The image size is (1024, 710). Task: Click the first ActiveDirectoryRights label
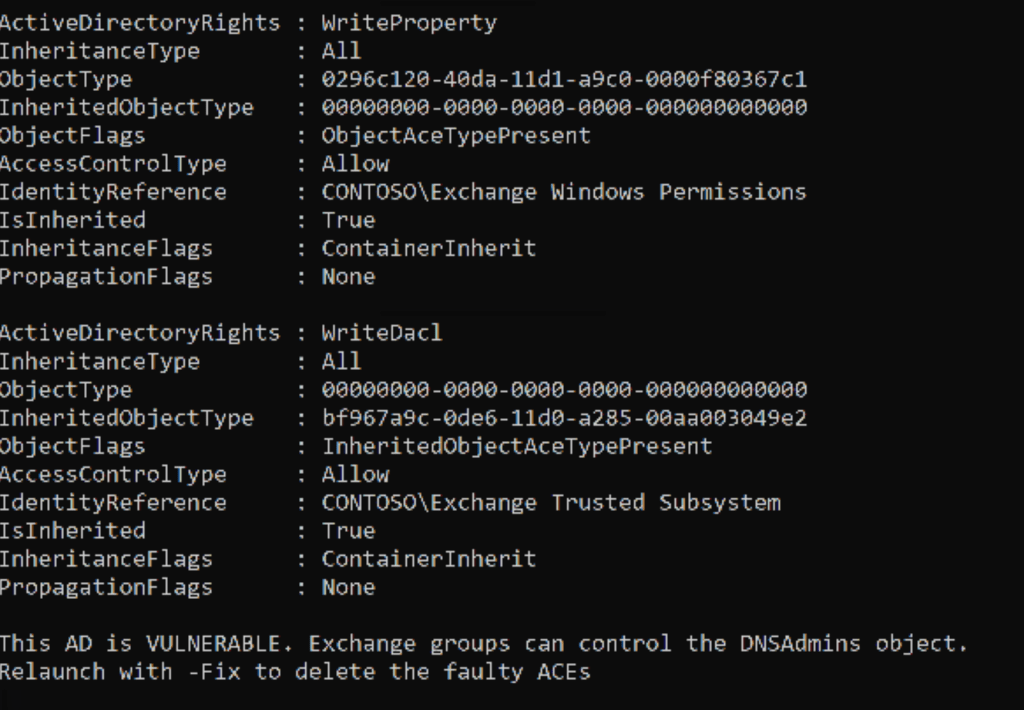140,22
